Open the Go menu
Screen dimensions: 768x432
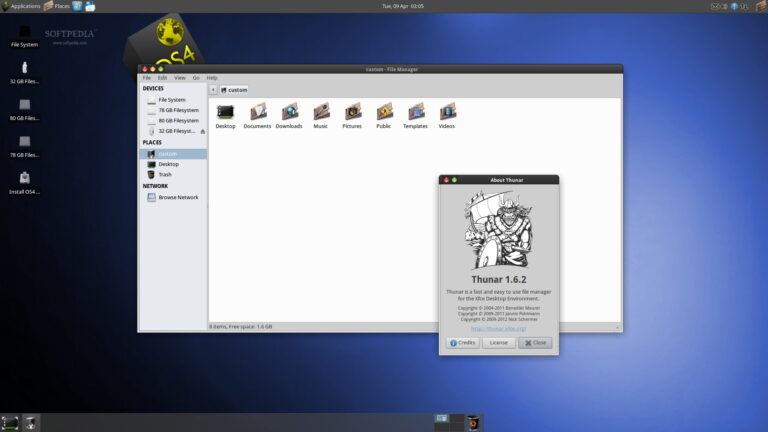(x=196, y=77)
